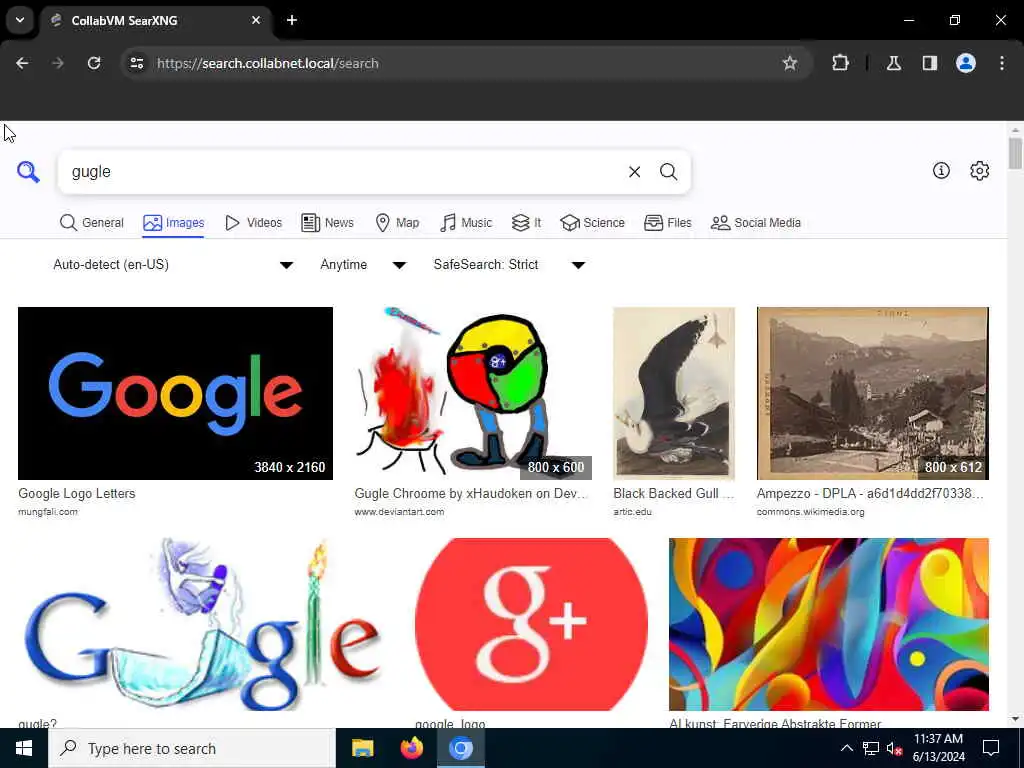The width and height of the screenshot is (1024, 768).
Task: Open the About info icon
Action: point(941,170)
